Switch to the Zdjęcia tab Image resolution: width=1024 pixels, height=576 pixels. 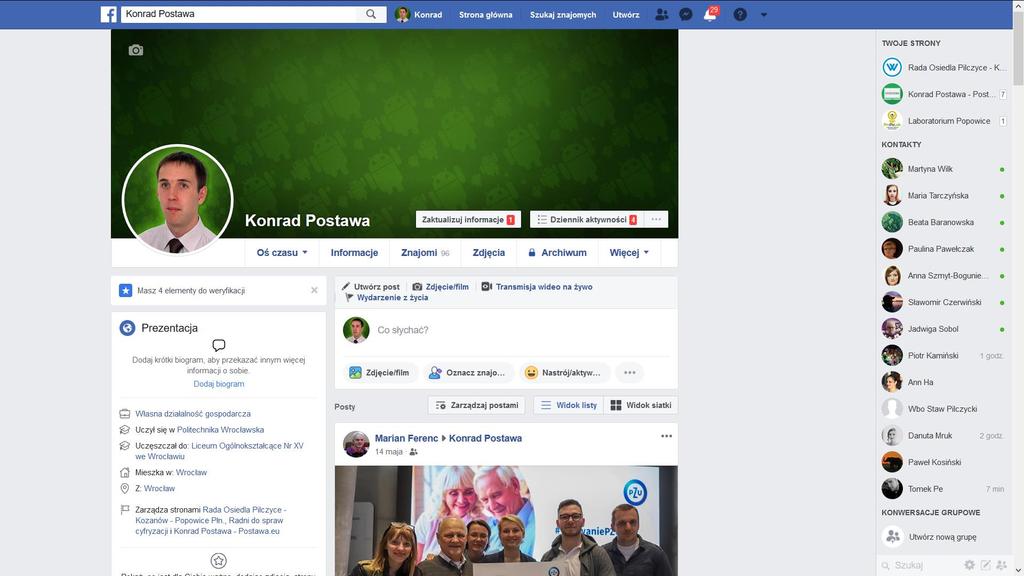[489, 253]
